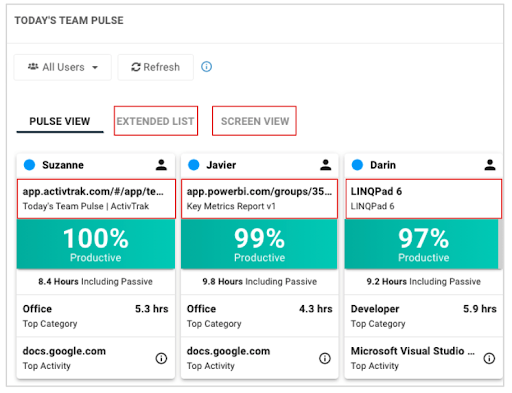Click the '5.9 hrs' value
Viewport: 512px width, 393px height.
[480, 309]
